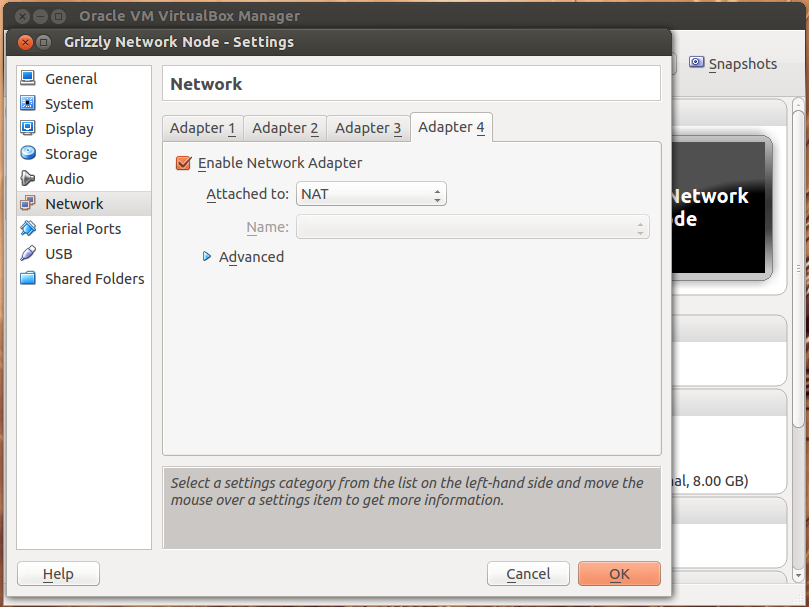This screenshot has height=607, width=809.
Task: Click the USB plug icon
Action: point(28,253)
